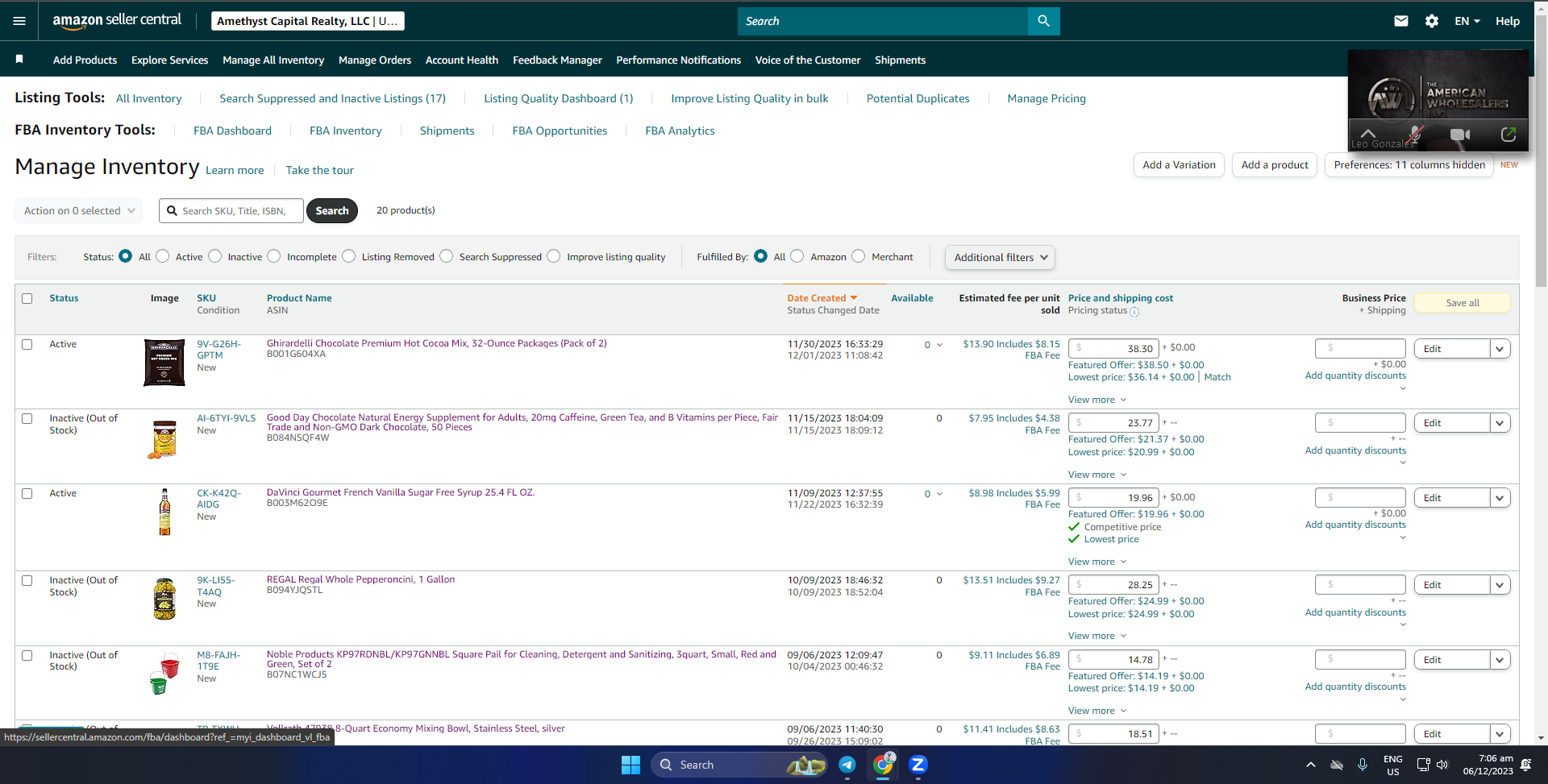Select the Active status radio button
1548x784 pixels.
point(163,256)
